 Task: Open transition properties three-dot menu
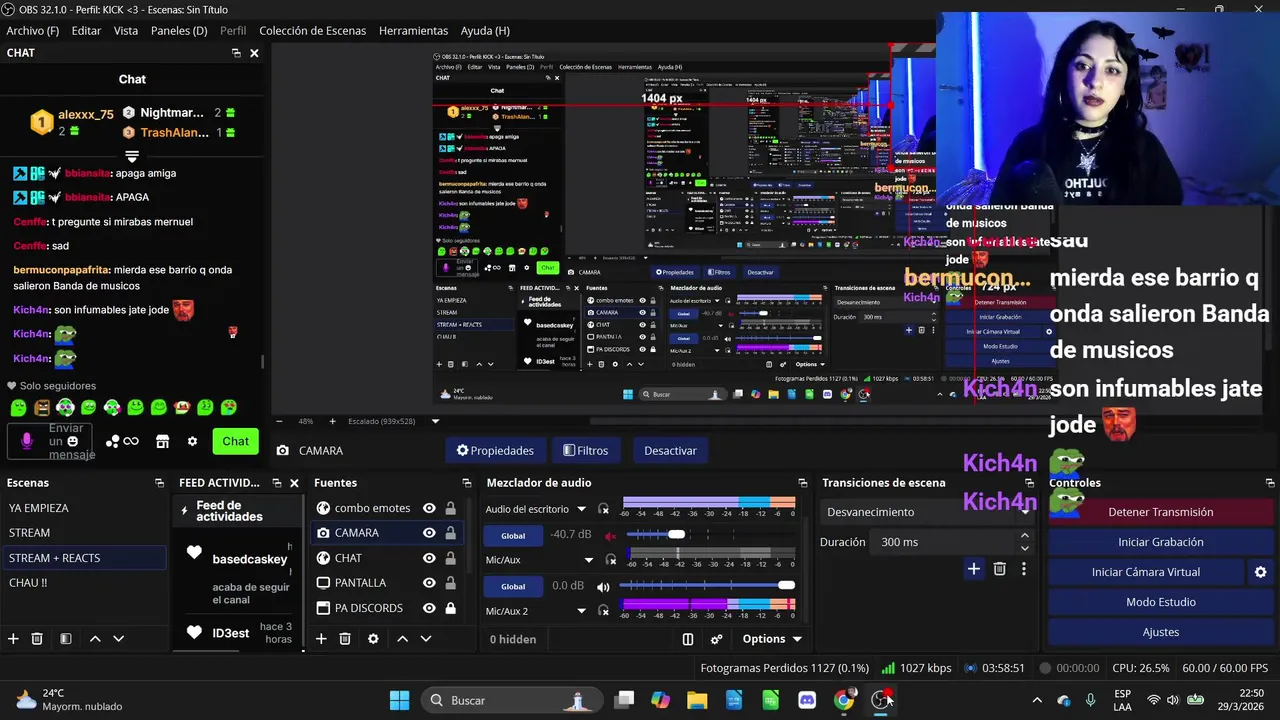pyautogui.click(x=1023, y=569)
